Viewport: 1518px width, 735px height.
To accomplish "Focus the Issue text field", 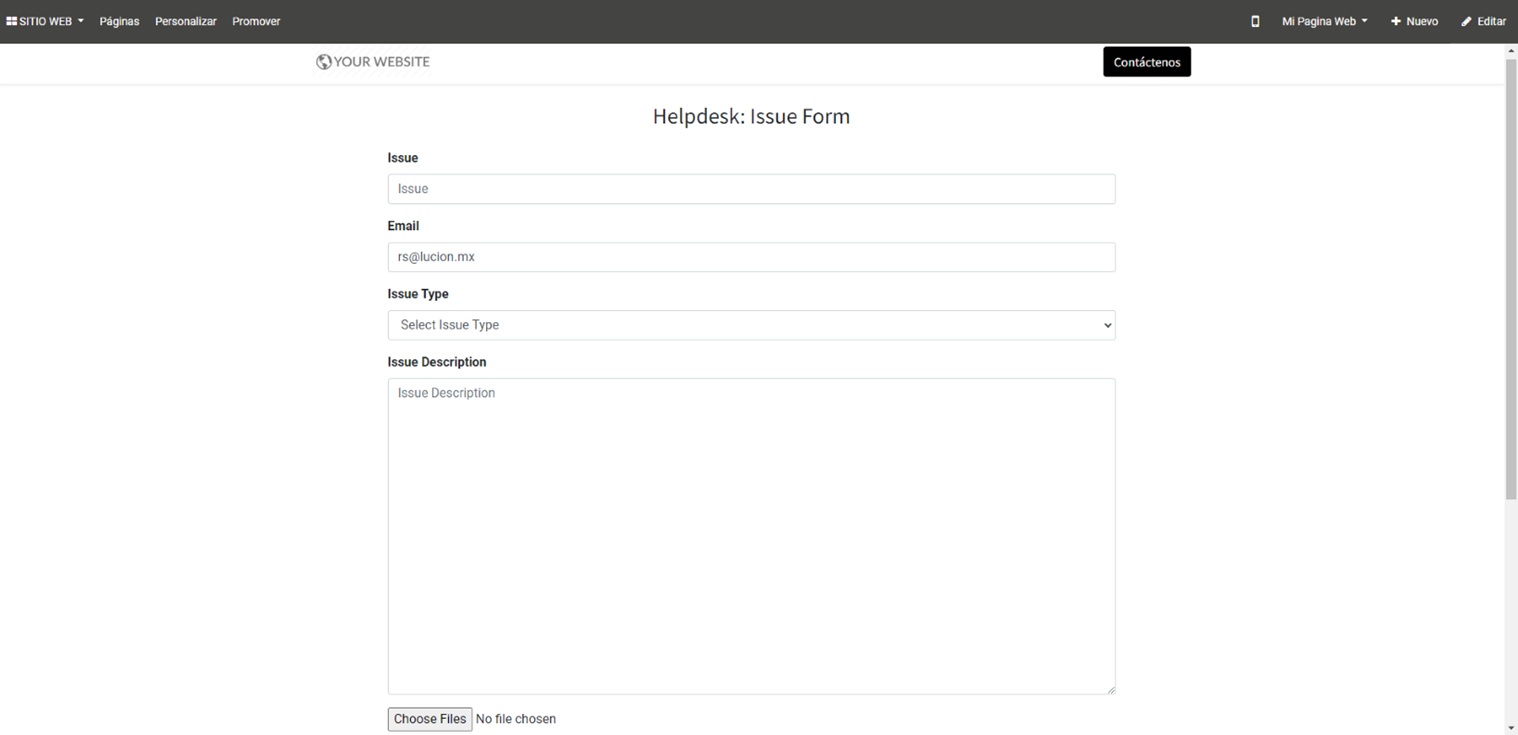I will point(751,189).
